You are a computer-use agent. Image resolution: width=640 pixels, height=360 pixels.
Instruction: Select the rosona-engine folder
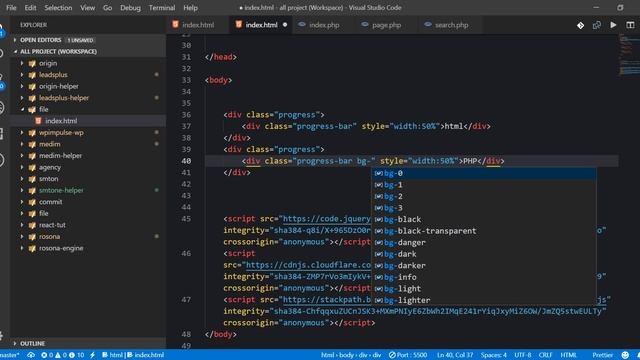tap(88, 248)
